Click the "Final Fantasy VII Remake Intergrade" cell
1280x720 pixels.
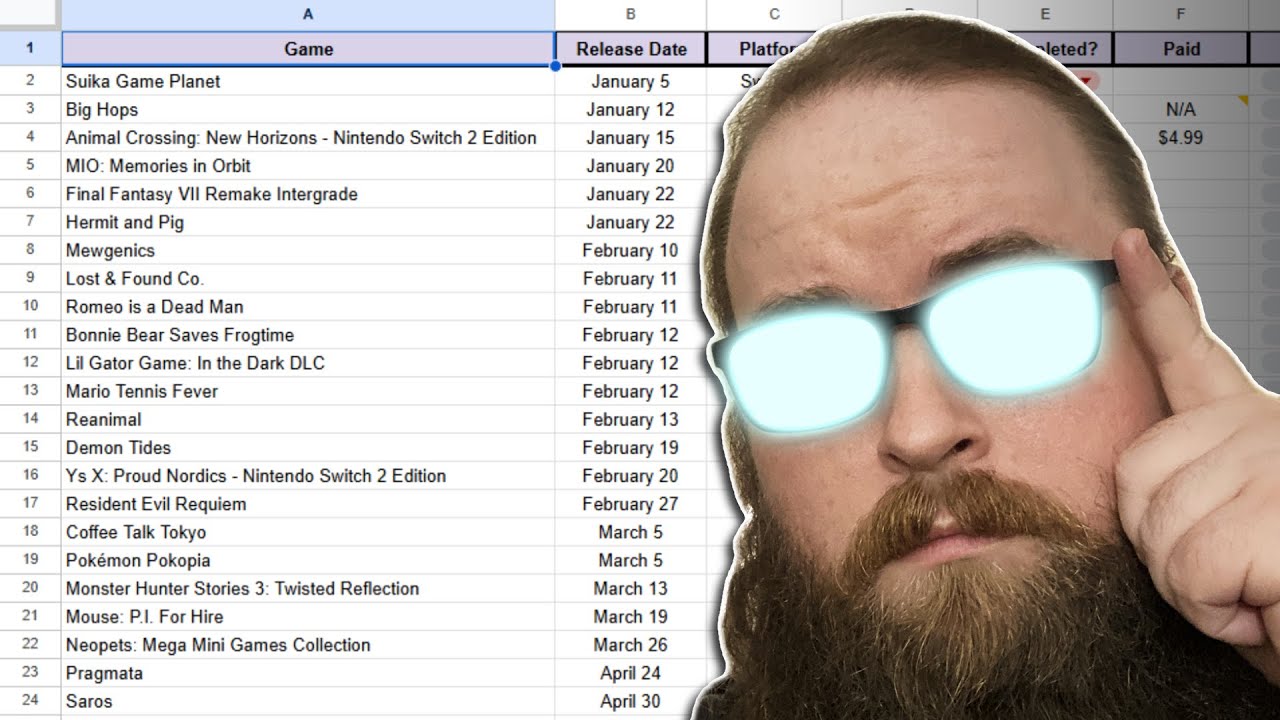coord(308,193)
